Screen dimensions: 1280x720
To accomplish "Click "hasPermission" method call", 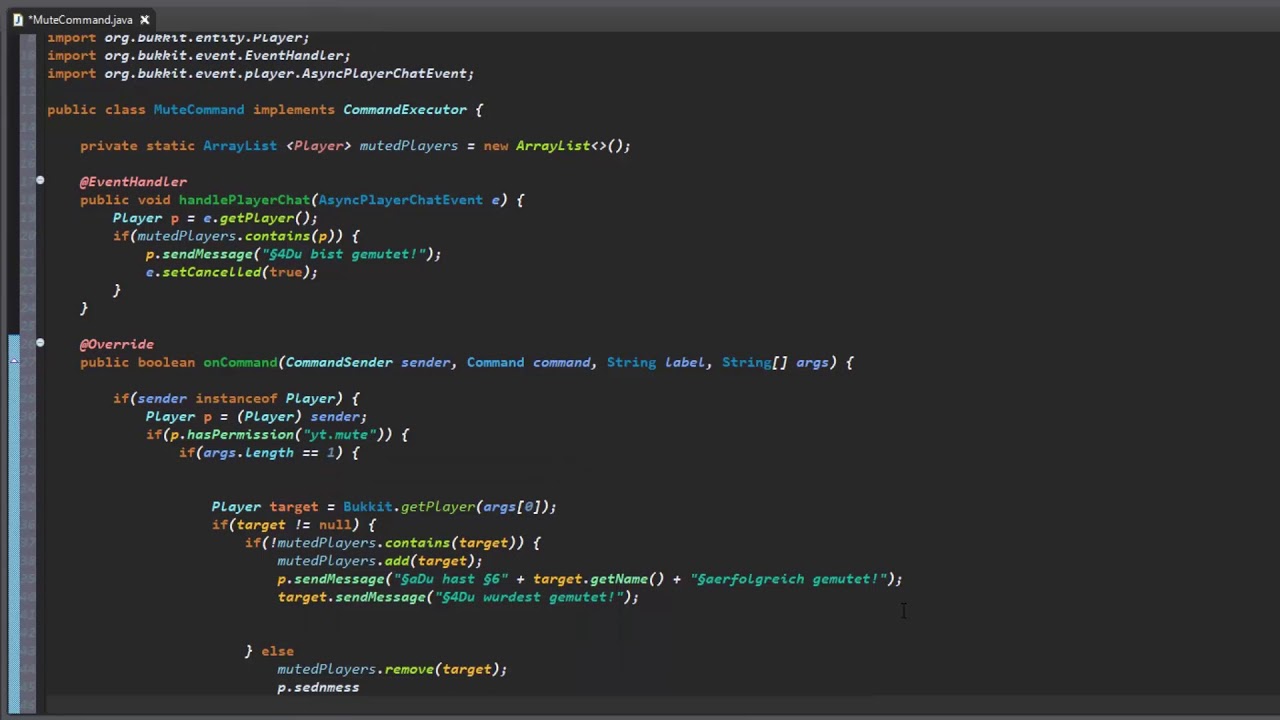I will 240,435.
